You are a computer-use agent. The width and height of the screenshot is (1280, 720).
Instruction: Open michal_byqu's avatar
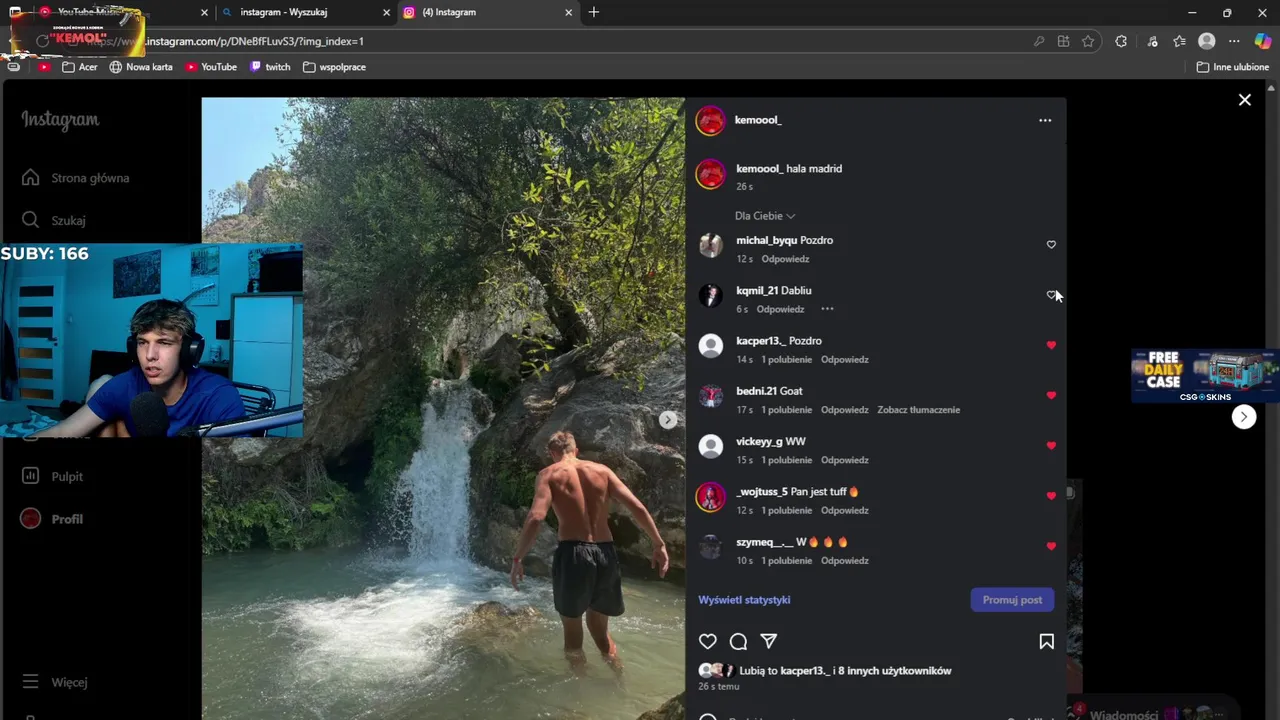[711, 246]
